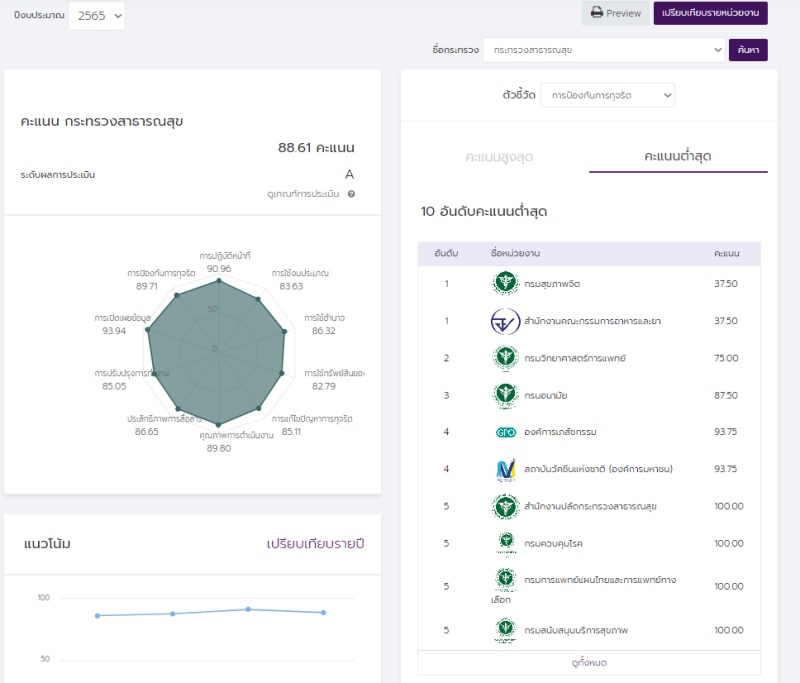Image resolution: width=800 pixels, height=683 pixels.
Task: Click the กรมสุขภาพจิต logo icon
Action: point(505,283)
